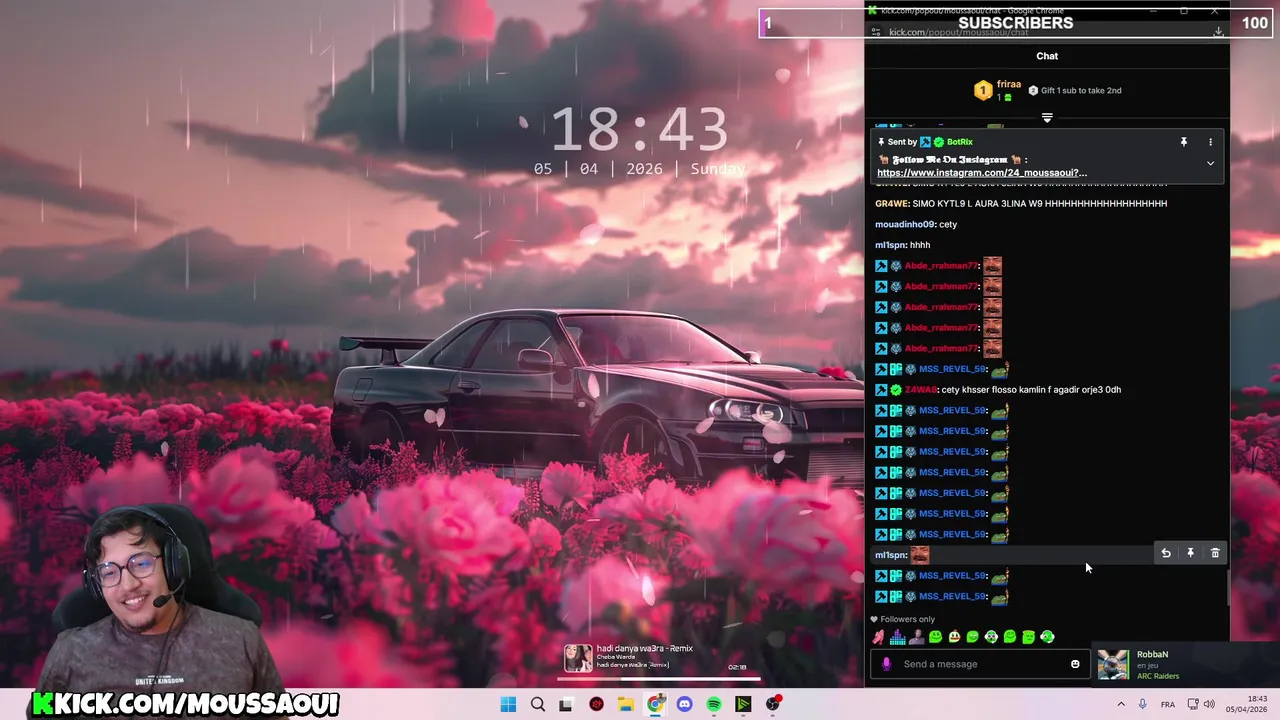Unpin the BotRix pinned message

(1183, 142)
